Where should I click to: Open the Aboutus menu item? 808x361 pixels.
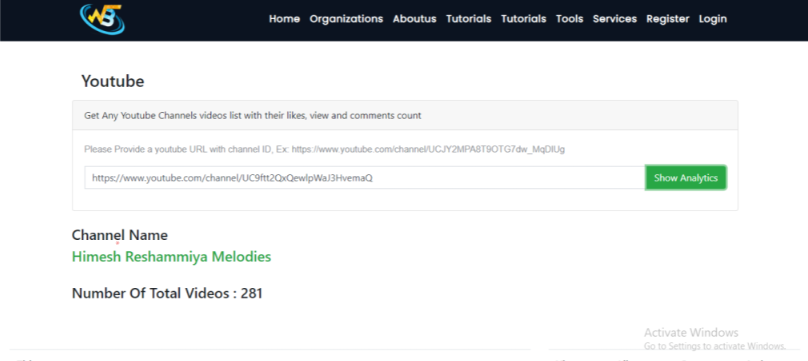click(x=414, y=19)
